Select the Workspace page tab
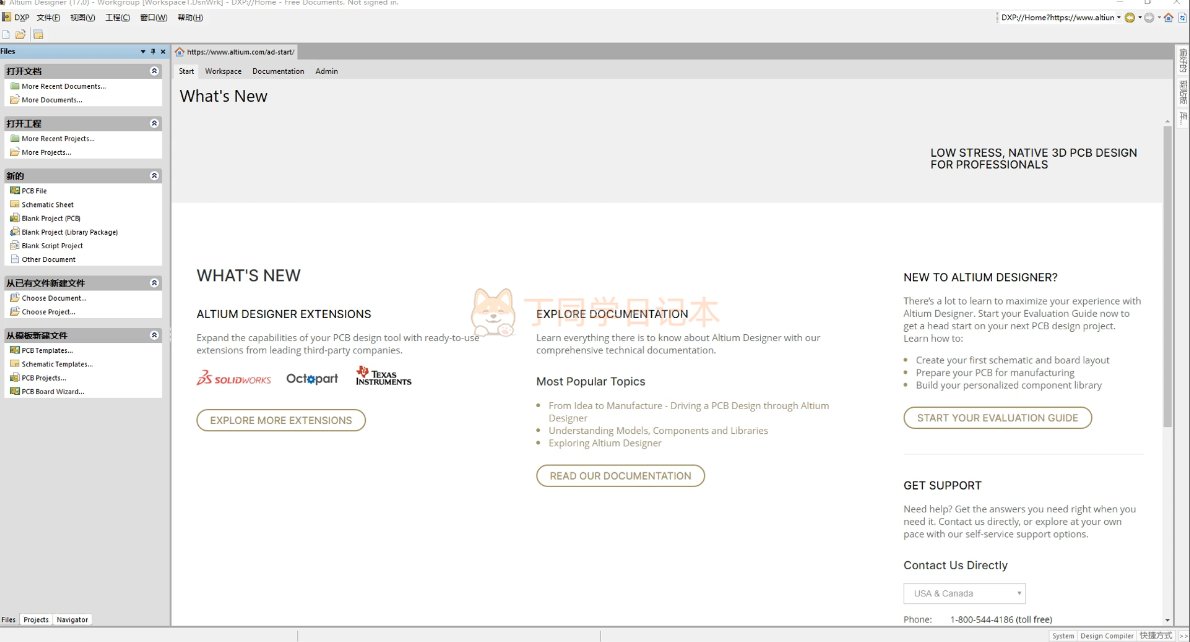Viewport: 1190px width, 642px height. pyautogui.click(x=223, y=71)
